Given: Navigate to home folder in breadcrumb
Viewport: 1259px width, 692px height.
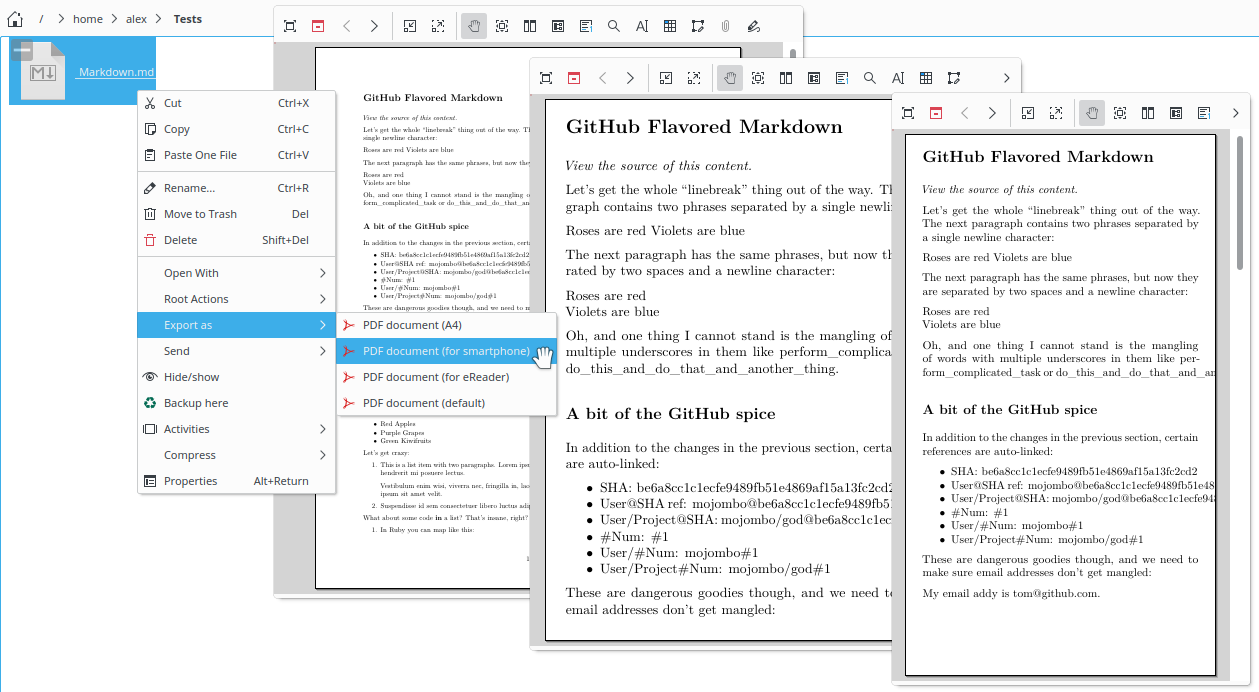Looking at the screenshot, I should coord(88,19).
